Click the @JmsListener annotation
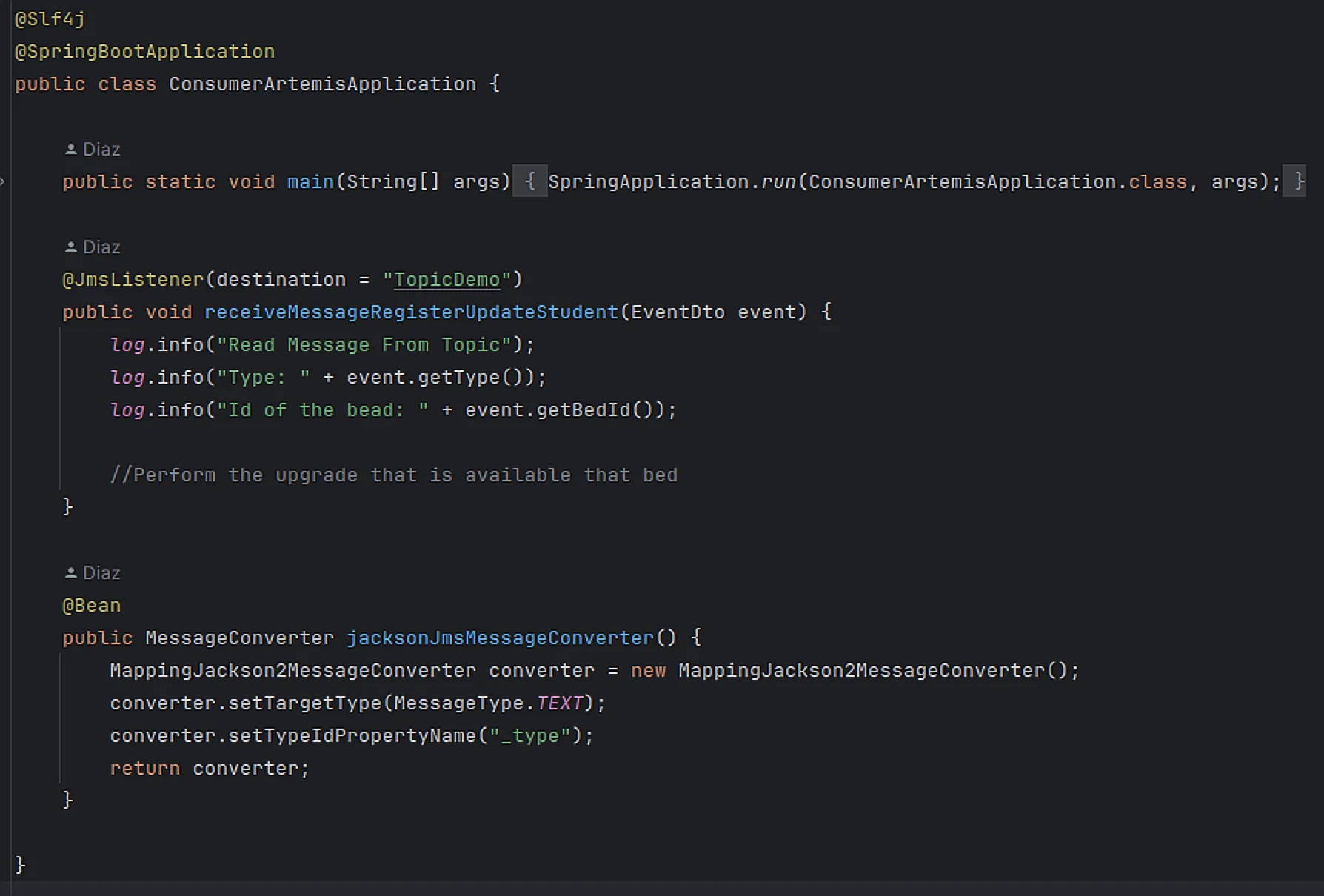Screen dimensions: 1324x896 pyautogui.click(x=133, y=280)
